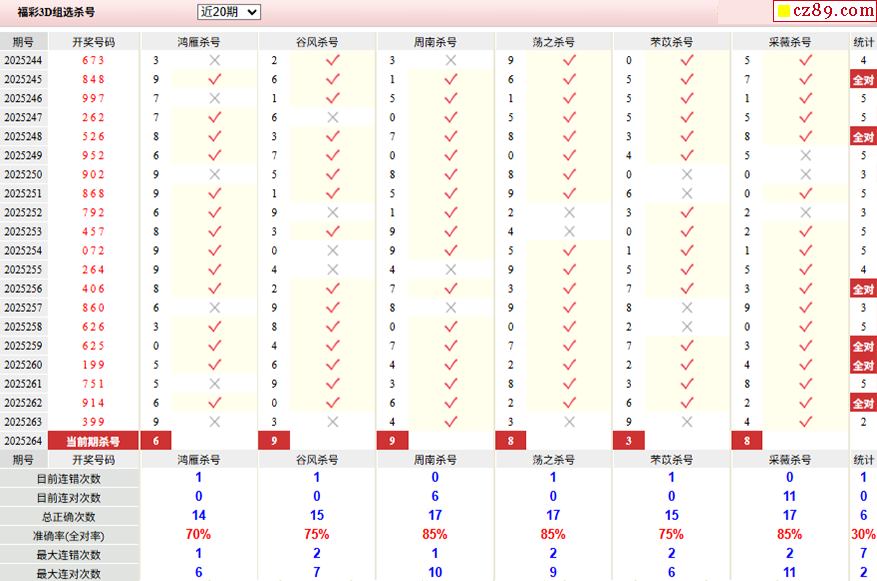Screen dimensions: 877x581
Task: Click the check mark for 鸿雁杀号 in row 2025245
Action: [214, 79]
